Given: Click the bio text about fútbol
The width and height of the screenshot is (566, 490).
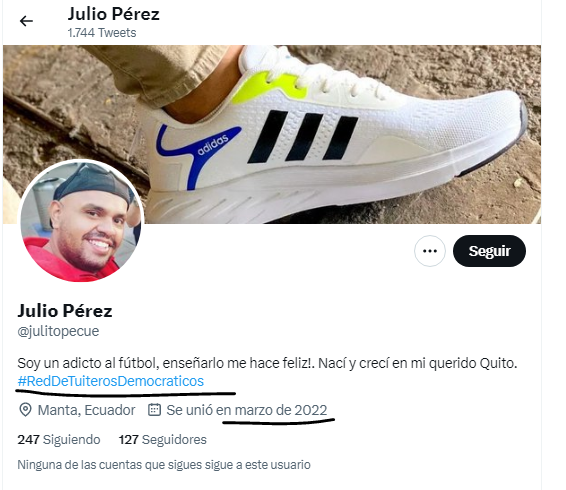Looking at the screenshot, I should pos(267,363).
